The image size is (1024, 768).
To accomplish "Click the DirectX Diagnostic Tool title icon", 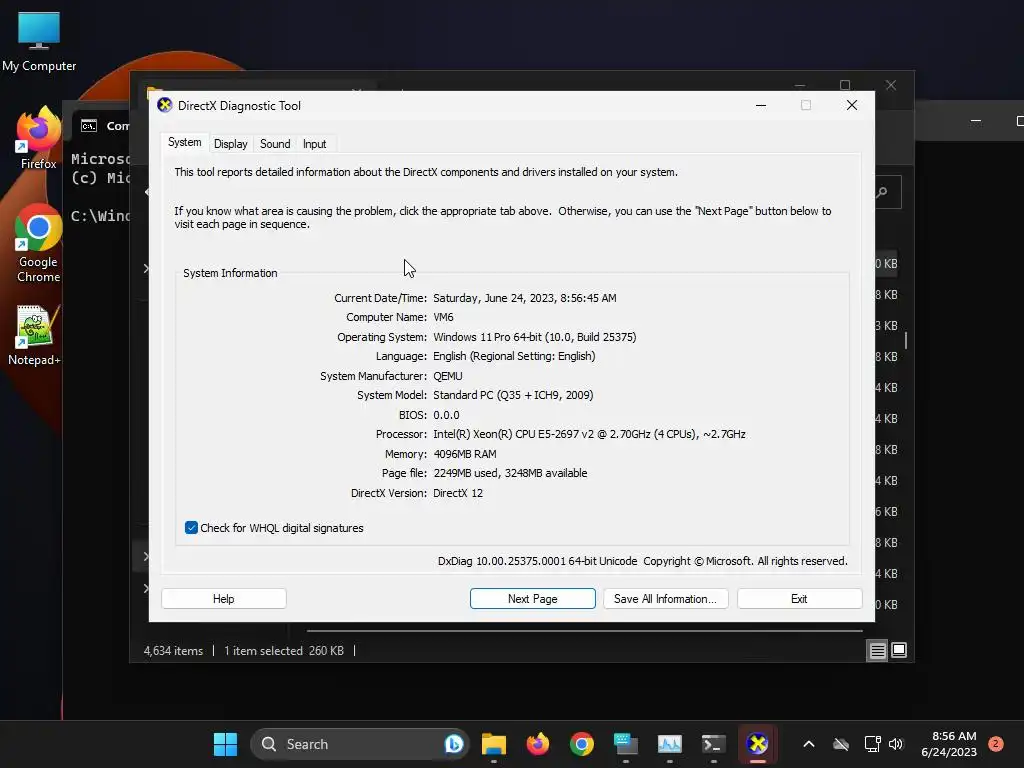I will (165, 105).
